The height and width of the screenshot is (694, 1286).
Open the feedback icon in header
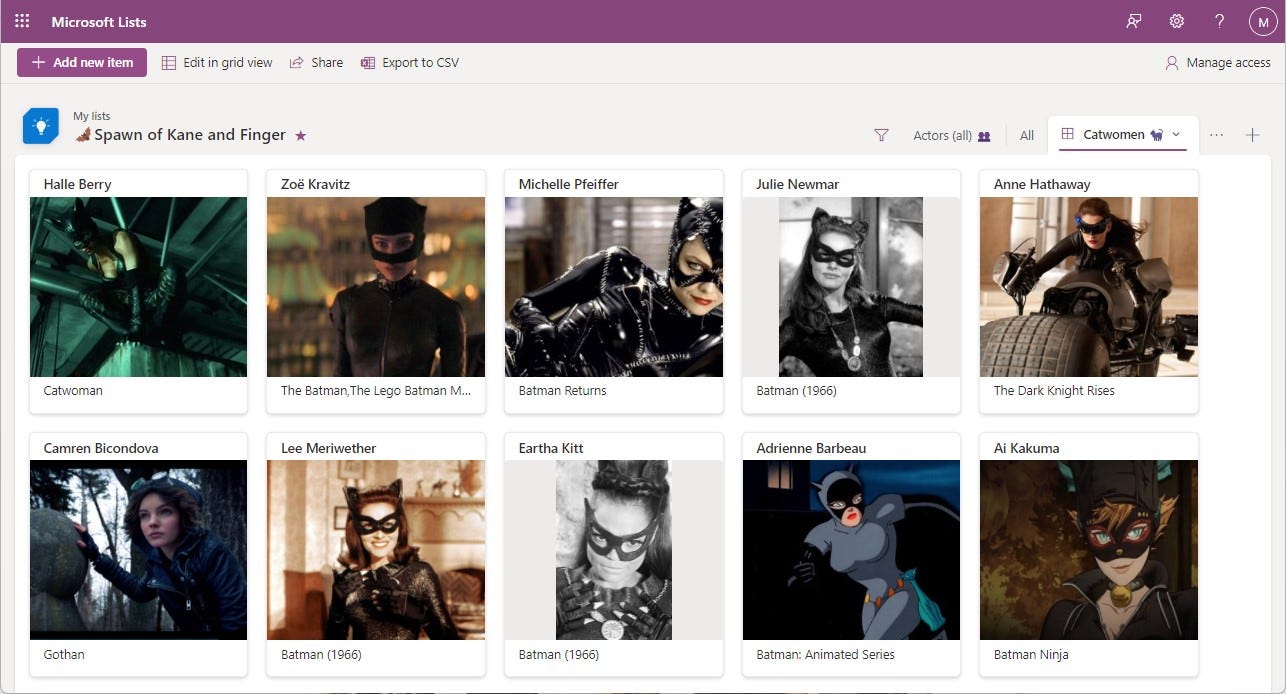(1134, 21)
